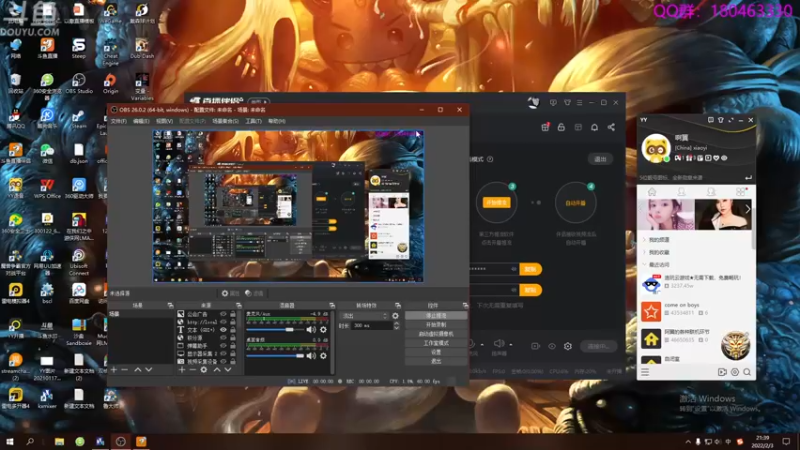Toggle lock on 文本 (GDI+) source

tap(233, 330)
